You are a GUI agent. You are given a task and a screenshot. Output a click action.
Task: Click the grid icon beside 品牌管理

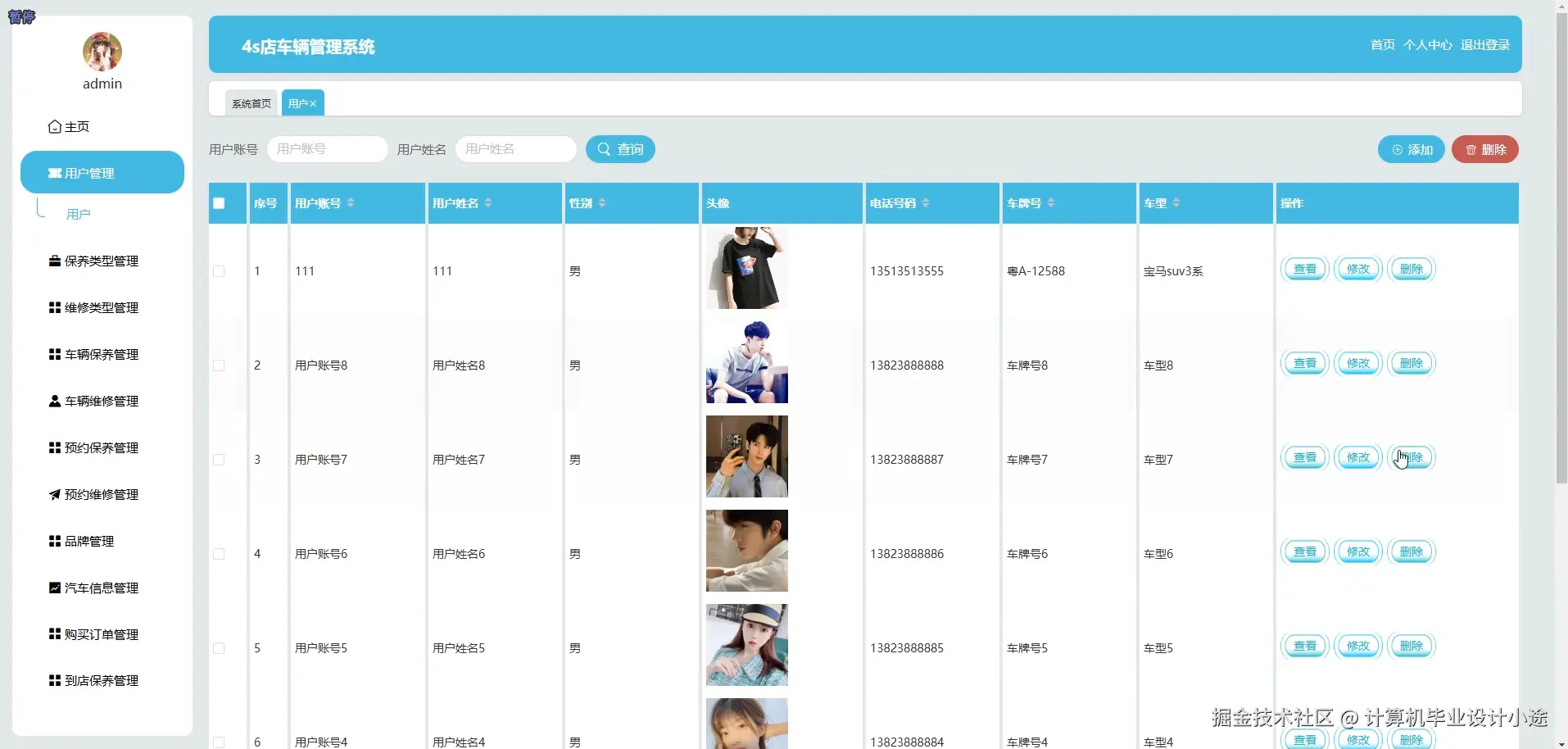tap(55, 542)
